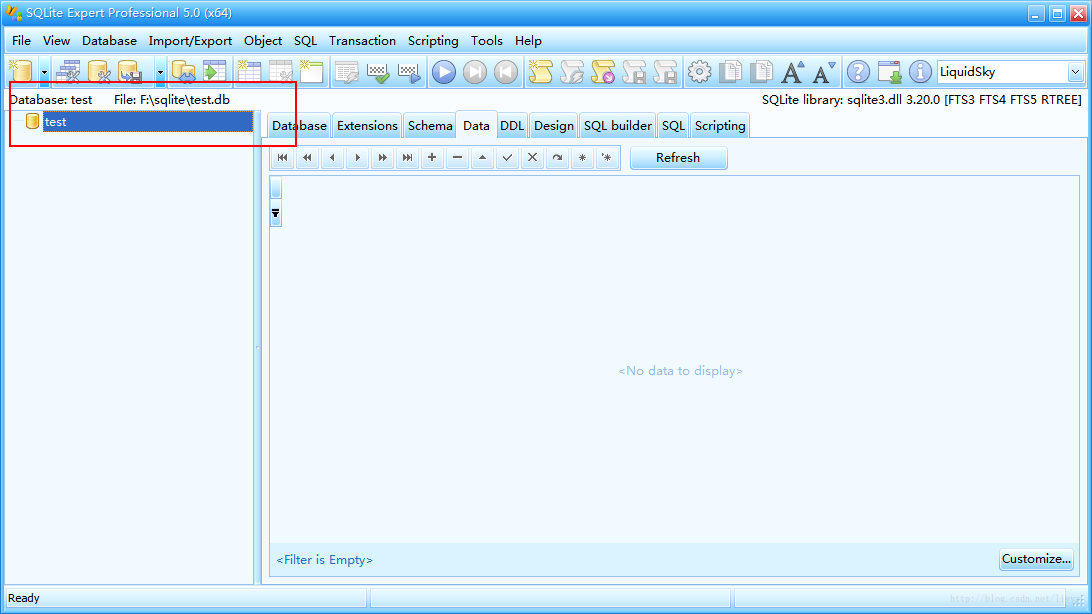Click the first greyed save script icon

tap(634, 72)
